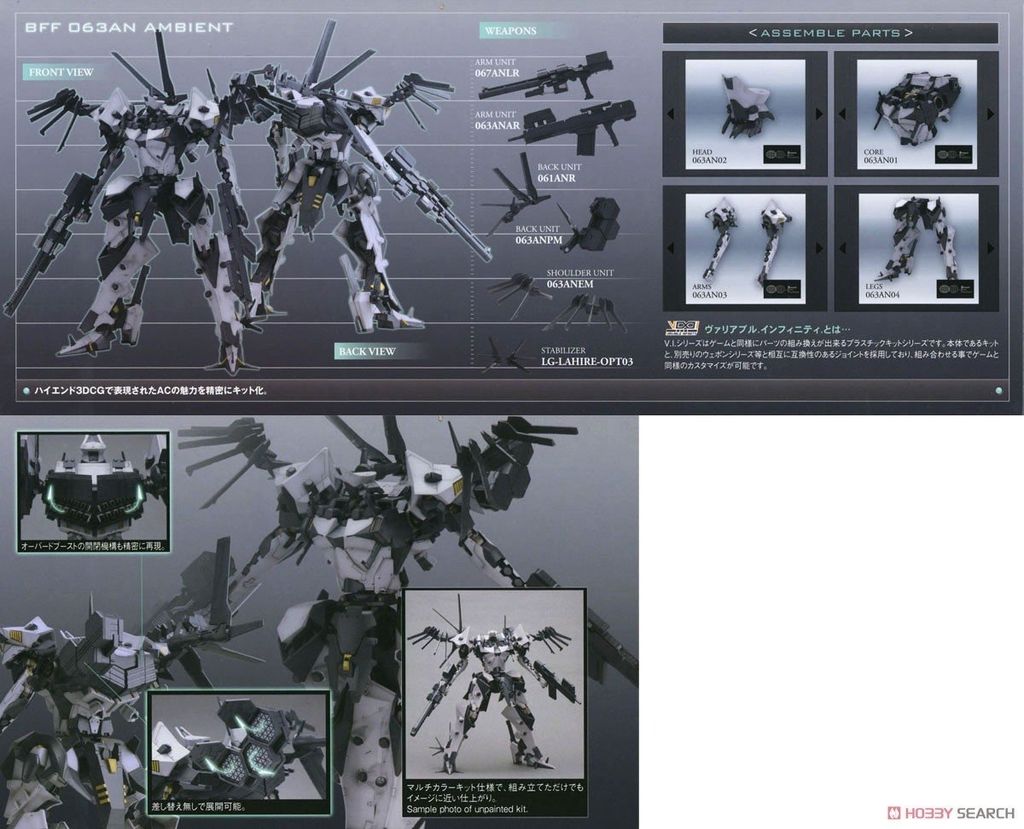This screenshot has width=1024, height=829.
Task: Click the SHOULDER UNIT 063ANEM text
Action: pyautogui.click(x=580, y=278)
